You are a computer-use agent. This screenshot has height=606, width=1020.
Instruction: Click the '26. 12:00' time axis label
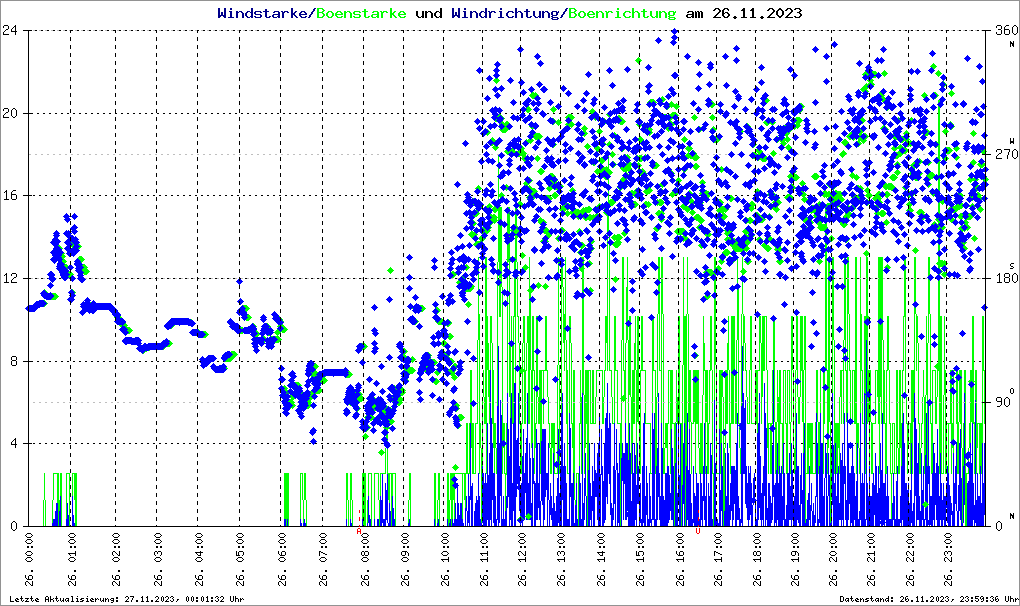(521, 563)
